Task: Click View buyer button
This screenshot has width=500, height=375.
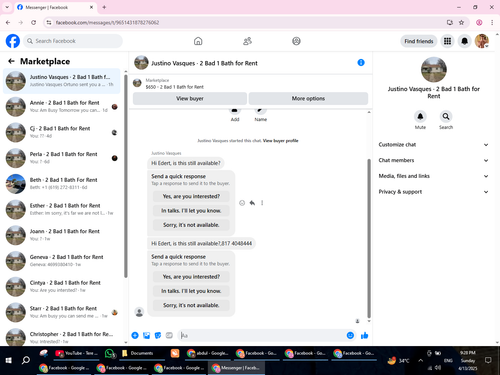Action: point(190,98)
